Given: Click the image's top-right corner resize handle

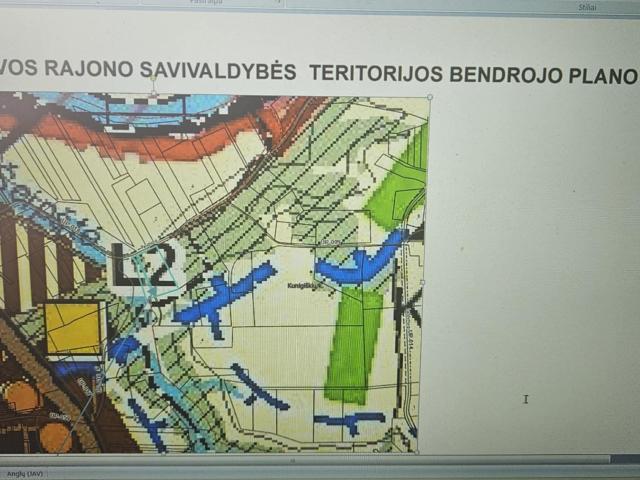Looking at the screenshot, I should [430, 97].
